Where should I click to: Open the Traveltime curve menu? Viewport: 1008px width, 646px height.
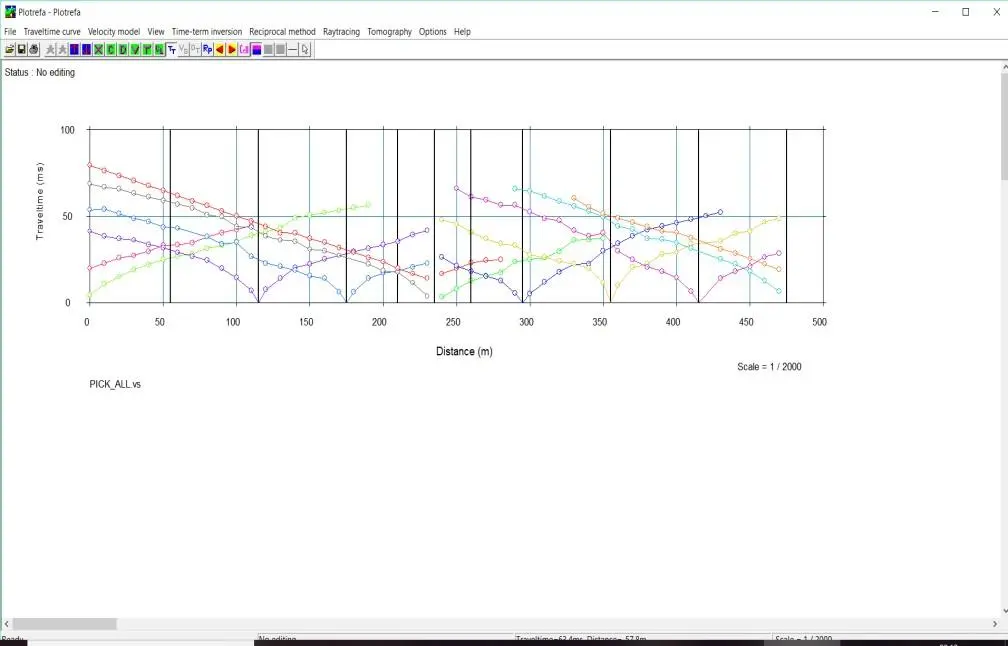tap(52, 32)
